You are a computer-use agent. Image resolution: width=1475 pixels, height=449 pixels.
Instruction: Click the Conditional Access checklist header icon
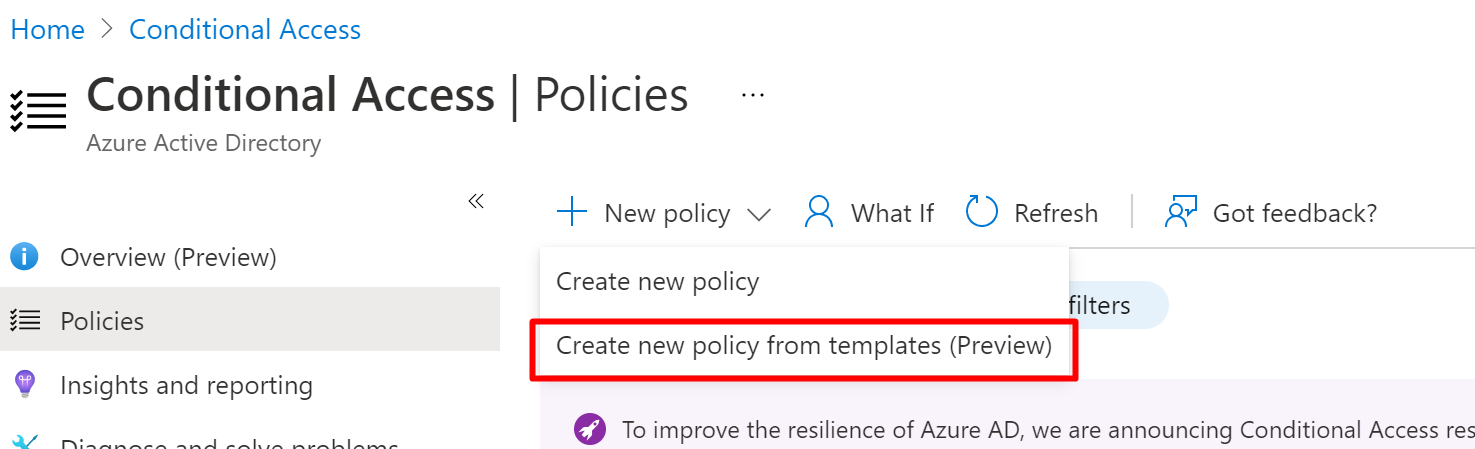click(x=38, y=110)
